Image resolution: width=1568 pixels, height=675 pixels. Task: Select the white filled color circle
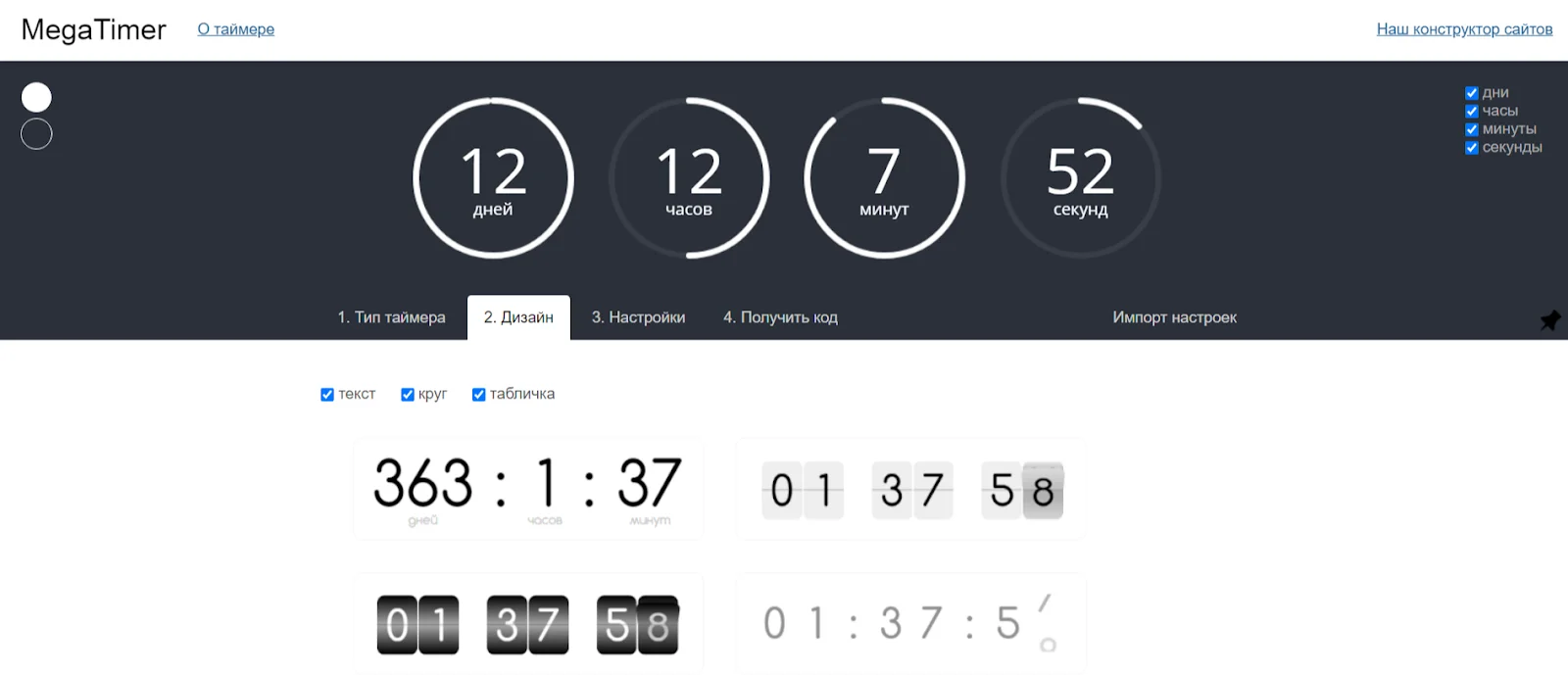pyautogui.click(x=36, y=97)
